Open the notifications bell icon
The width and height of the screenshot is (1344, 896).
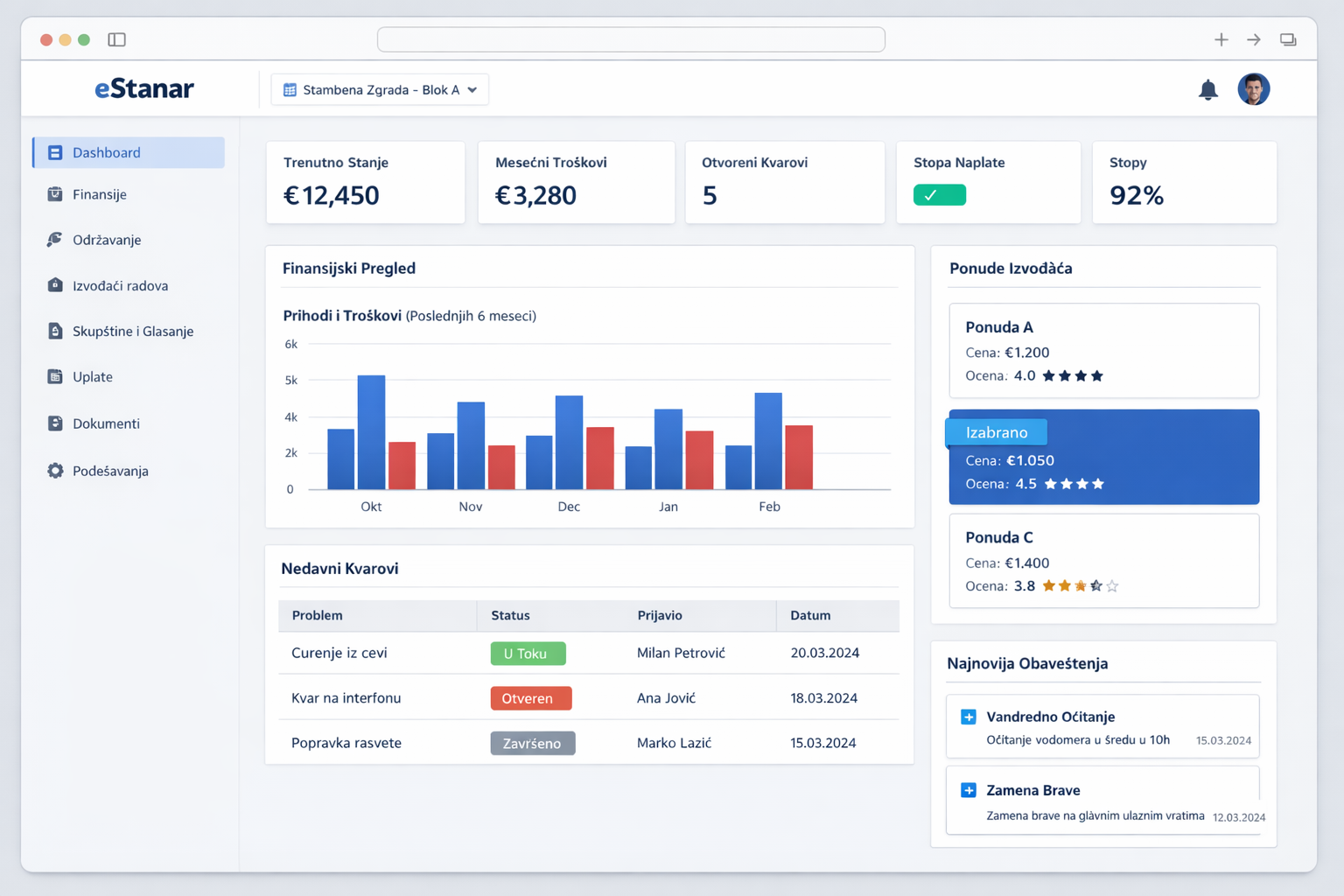pos(1208,88)
